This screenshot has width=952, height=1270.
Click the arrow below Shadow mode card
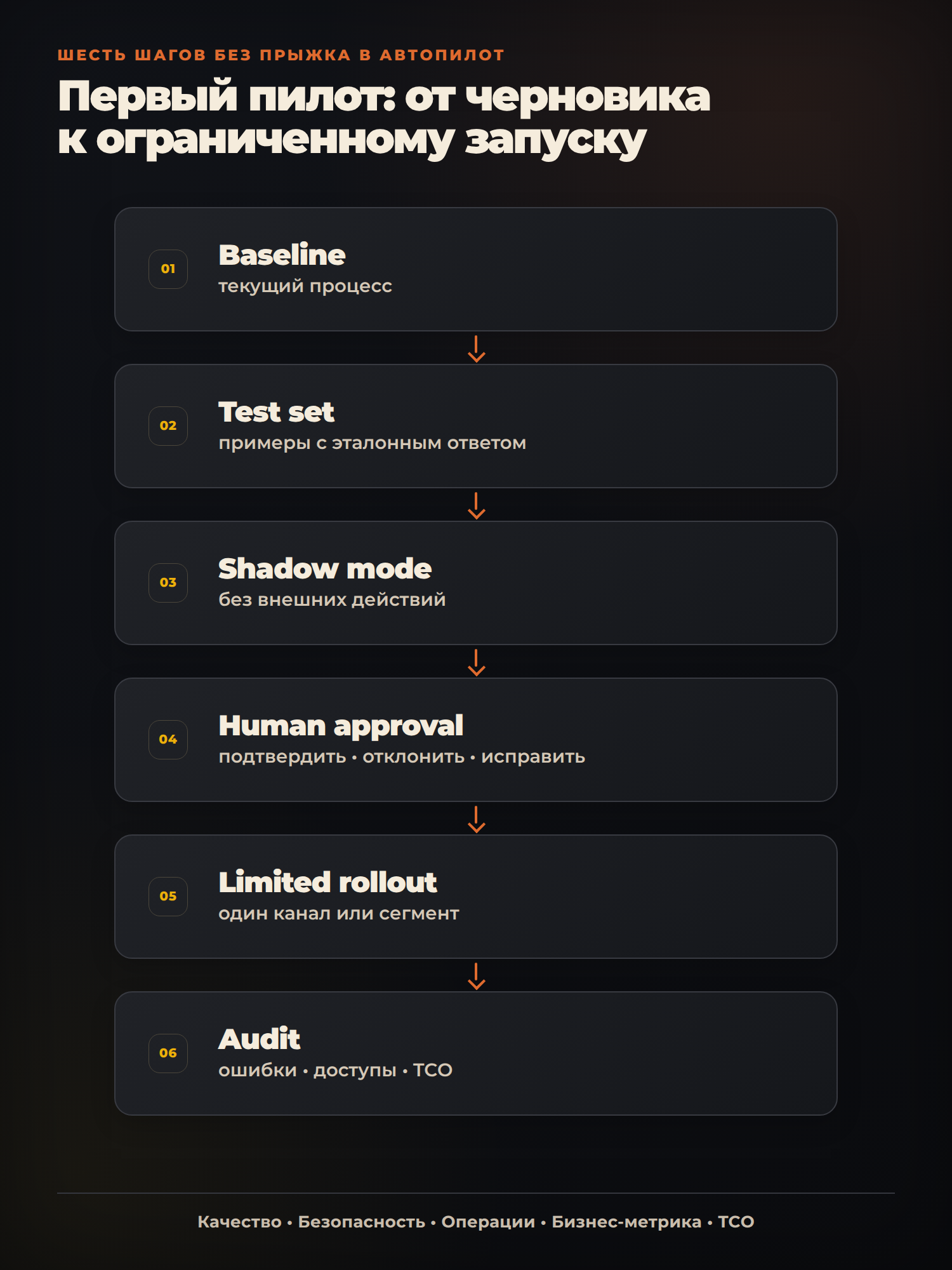coord(476,662)
